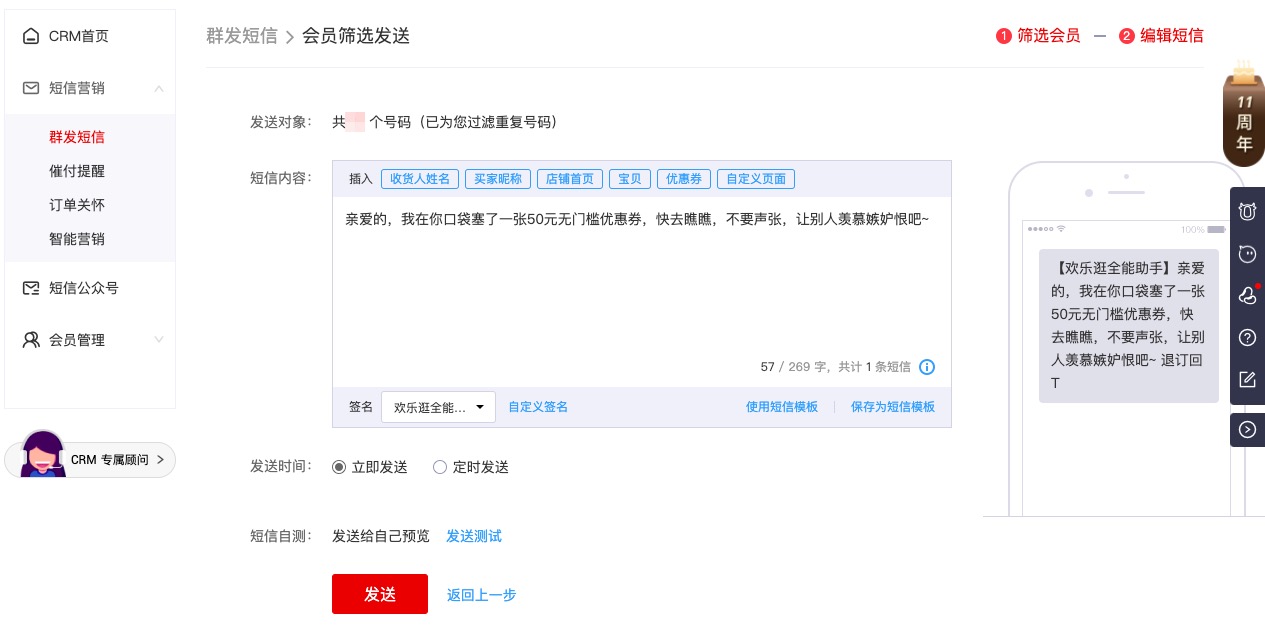Collapse the 短信营销 menu section
1265x626 pixels.
(x=159, y=88)
